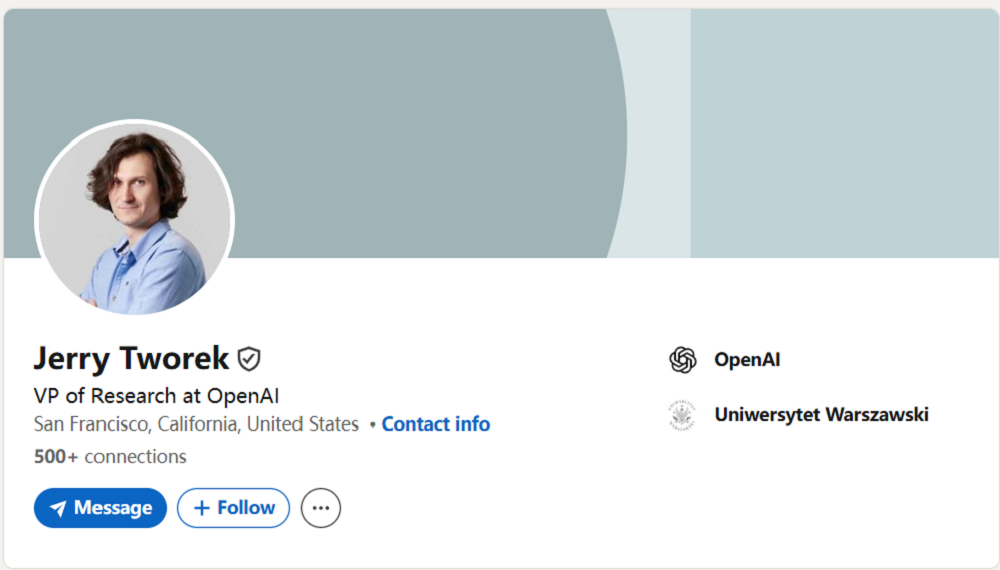View the 500+ connections link
The height and width of the screenshot is (570, 1000).
tap(110, 457)
